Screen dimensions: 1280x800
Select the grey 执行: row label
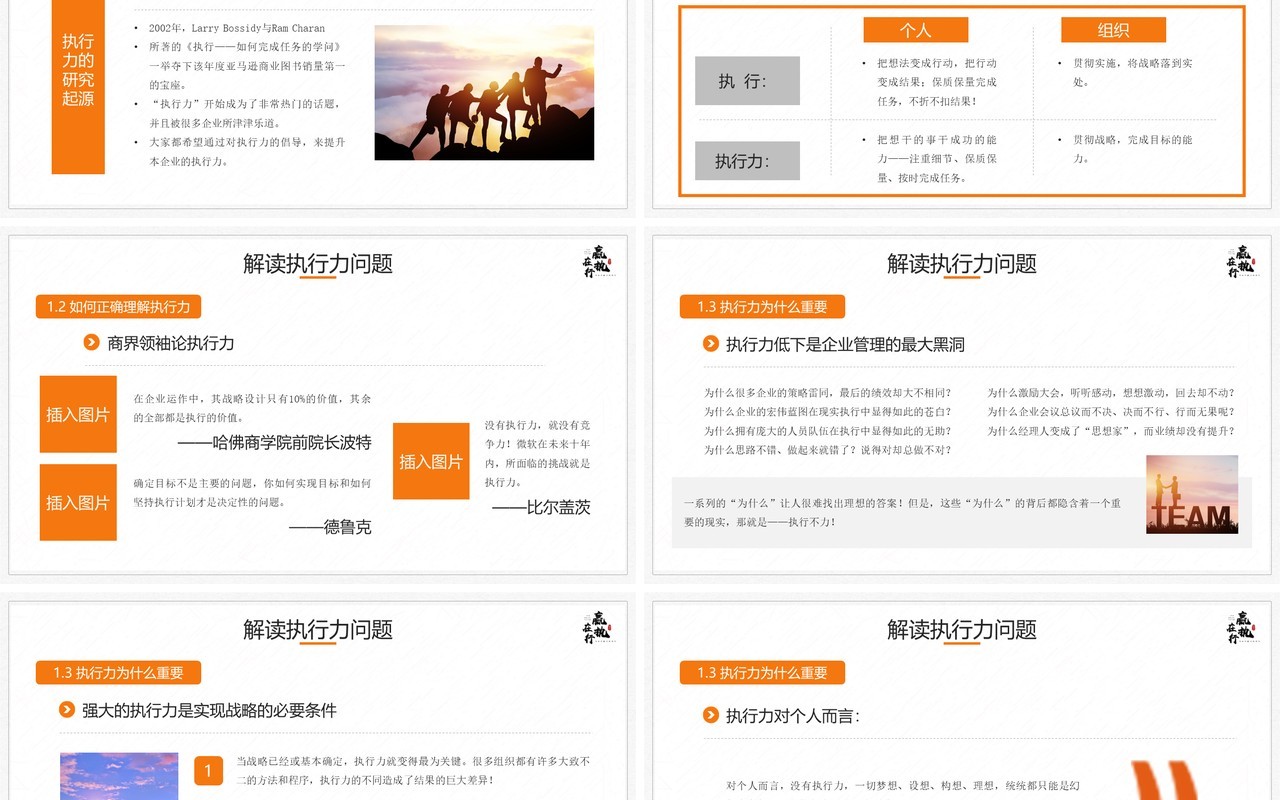pyautogui.click(x=747, y=81)
